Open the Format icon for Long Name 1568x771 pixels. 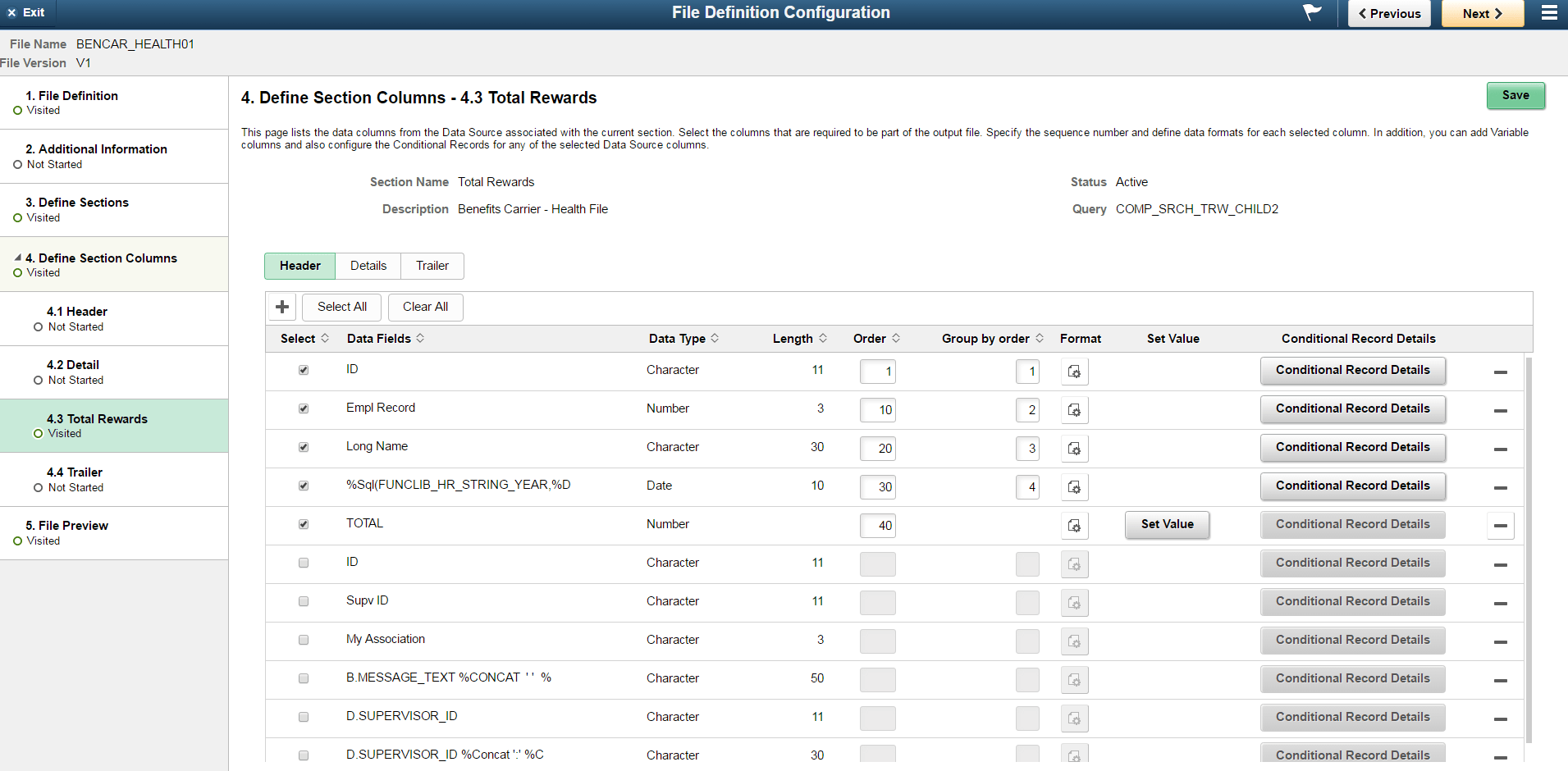click(x=1074, y=448)
